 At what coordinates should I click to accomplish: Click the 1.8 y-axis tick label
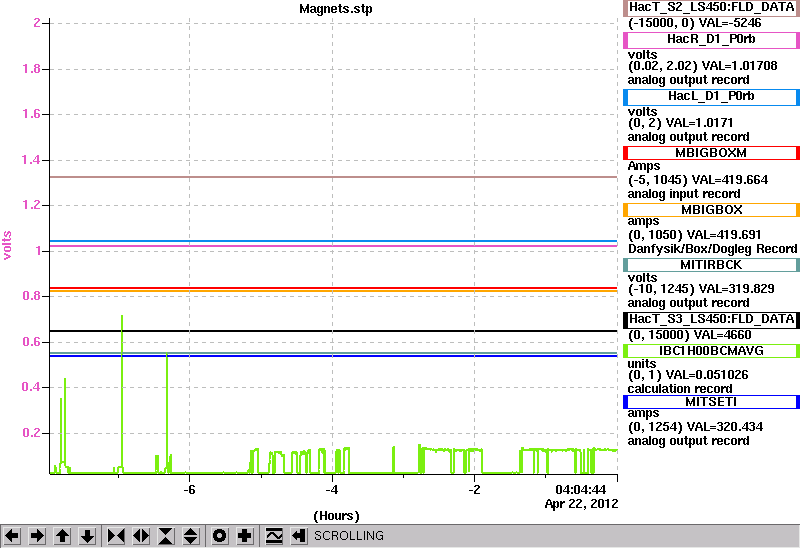click(x=31, y=69)
